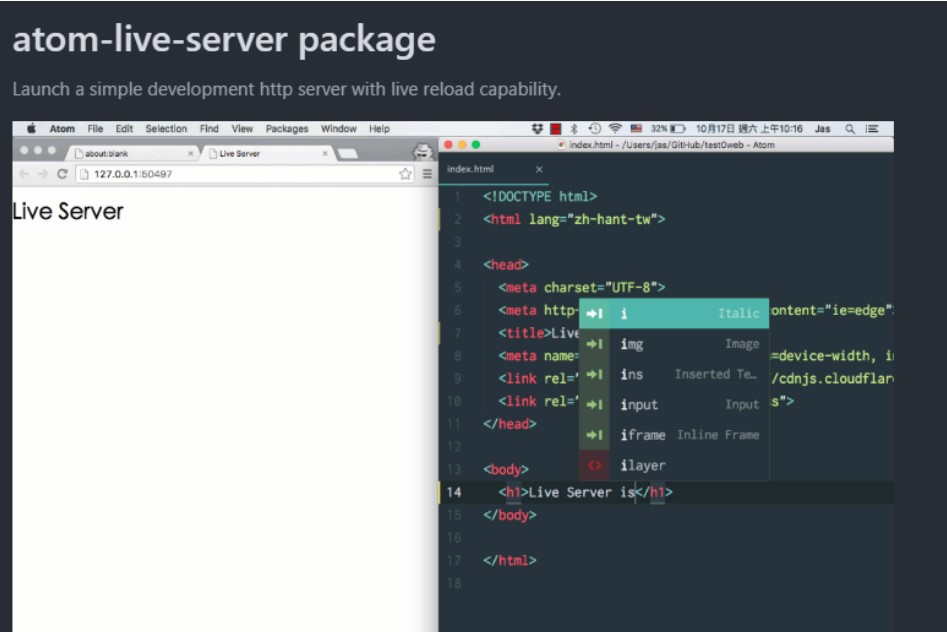Click the h1 Live Server line 14
The height and width of the screenshot is (632, 947).
point(585,492)
